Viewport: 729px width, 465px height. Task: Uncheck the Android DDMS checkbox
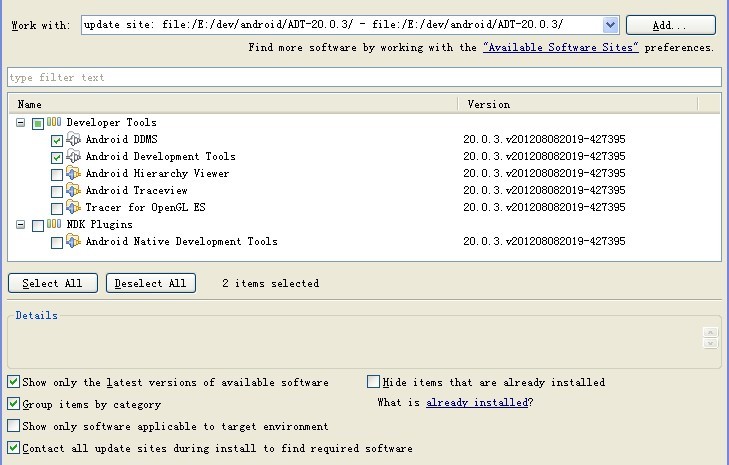pos(57,140)
